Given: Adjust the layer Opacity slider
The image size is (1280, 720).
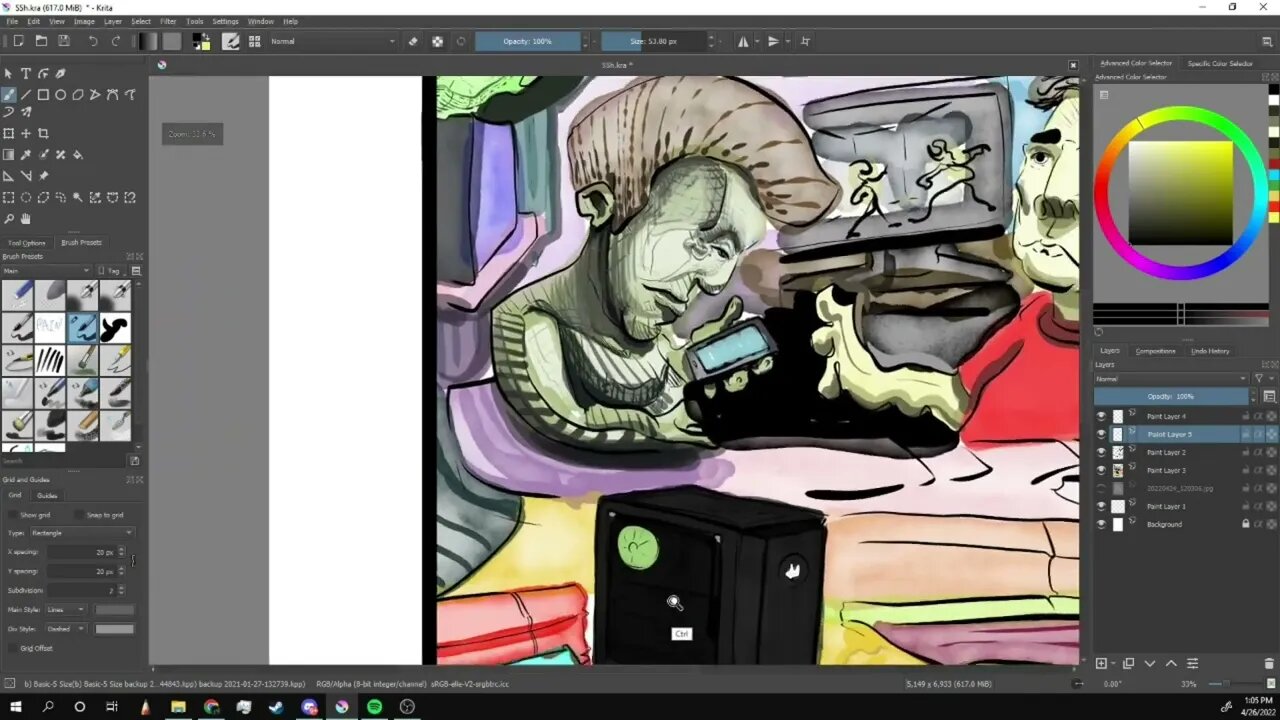Looking at the screenshot, I should tap(1171, 397).
